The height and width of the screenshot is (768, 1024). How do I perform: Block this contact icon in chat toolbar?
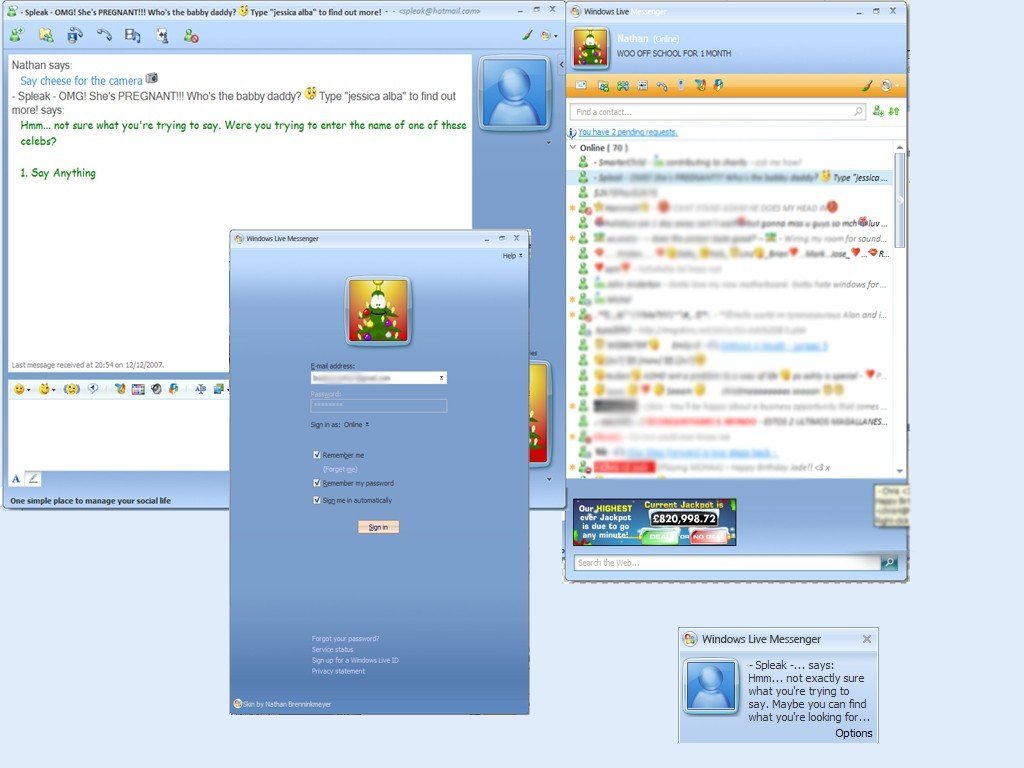191,36
